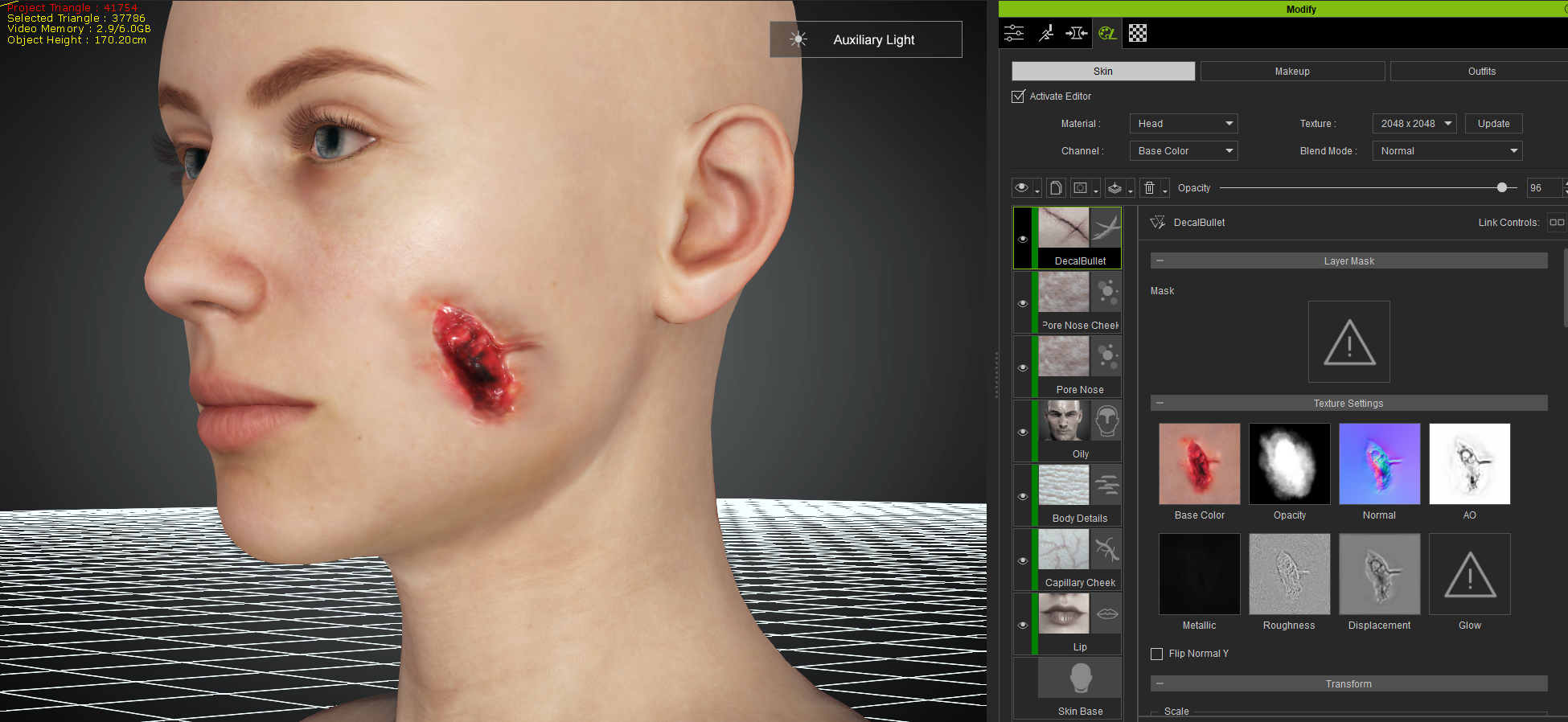Open the arrow beside the trash icon
Image resolution: width=1568 pixels, height=722 pixels.
tap(1165, 190)
